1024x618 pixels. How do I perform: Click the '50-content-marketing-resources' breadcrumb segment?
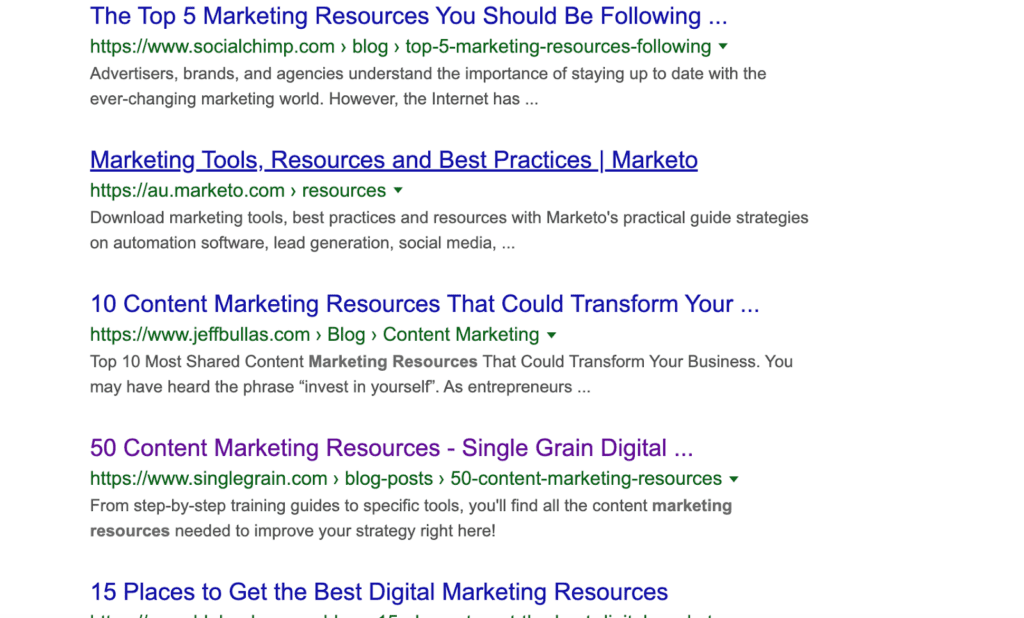(x=586, y=479)
